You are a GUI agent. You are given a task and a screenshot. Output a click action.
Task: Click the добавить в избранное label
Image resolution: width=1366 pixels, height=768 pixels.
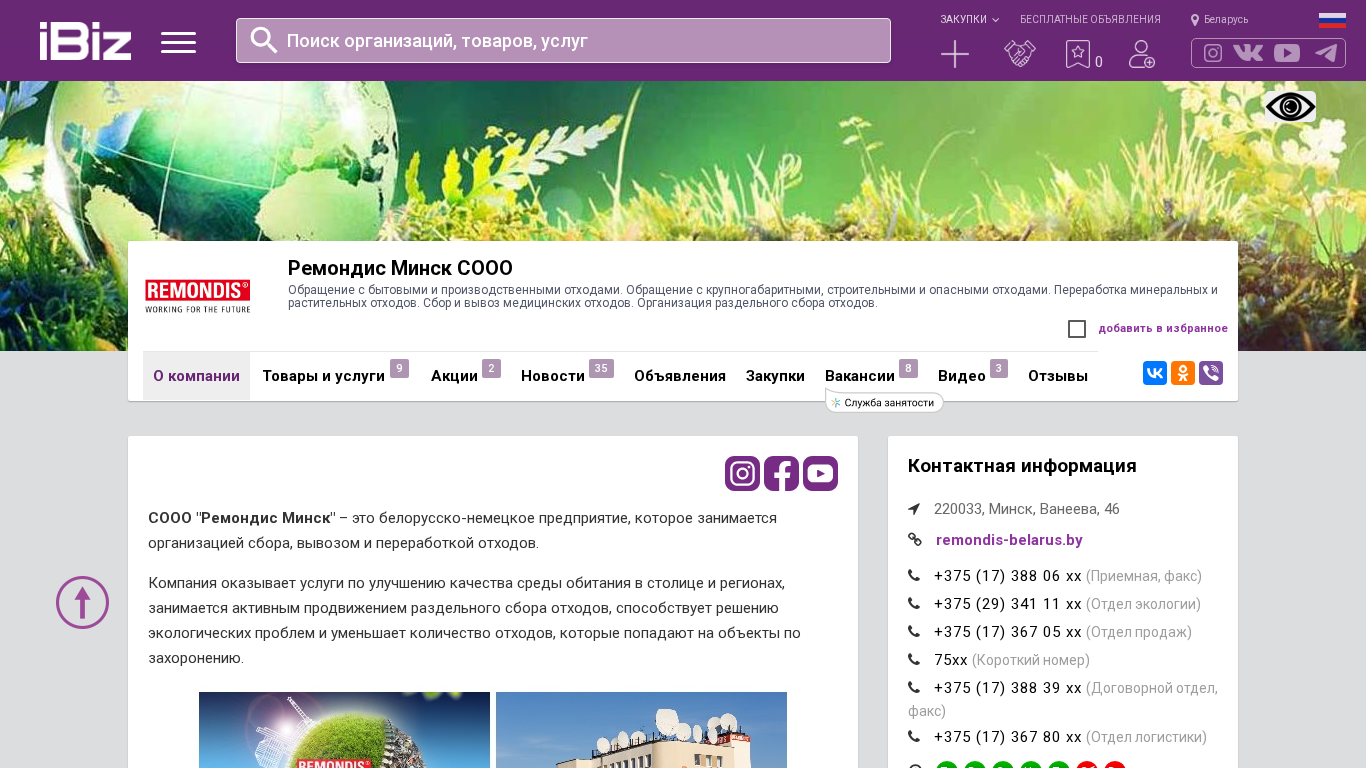(x=1163, y=328)
